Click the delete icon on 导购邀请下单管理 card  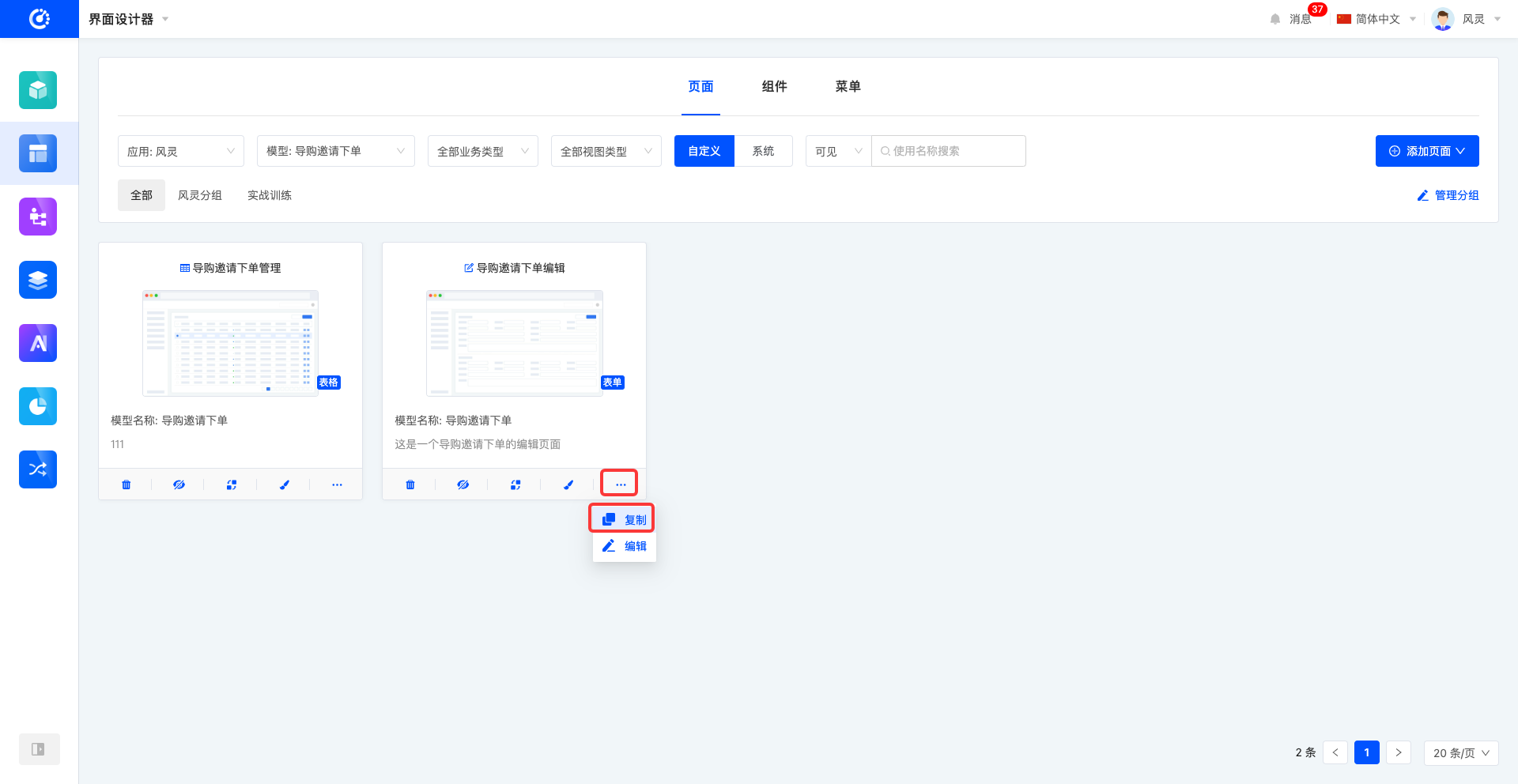click(x=126, y=484)
